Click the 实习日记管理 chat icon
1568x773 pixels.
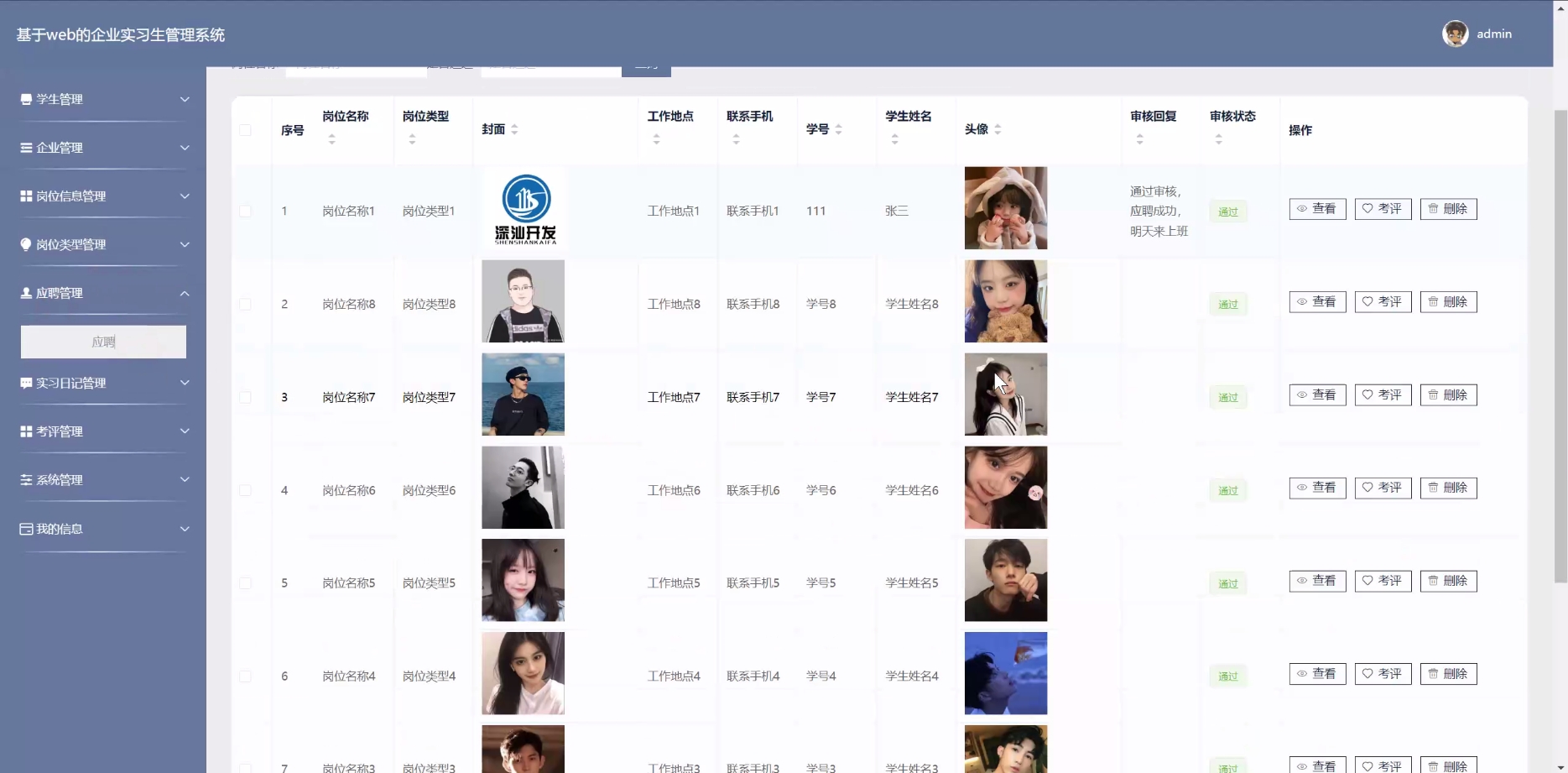tap(26, 383)
